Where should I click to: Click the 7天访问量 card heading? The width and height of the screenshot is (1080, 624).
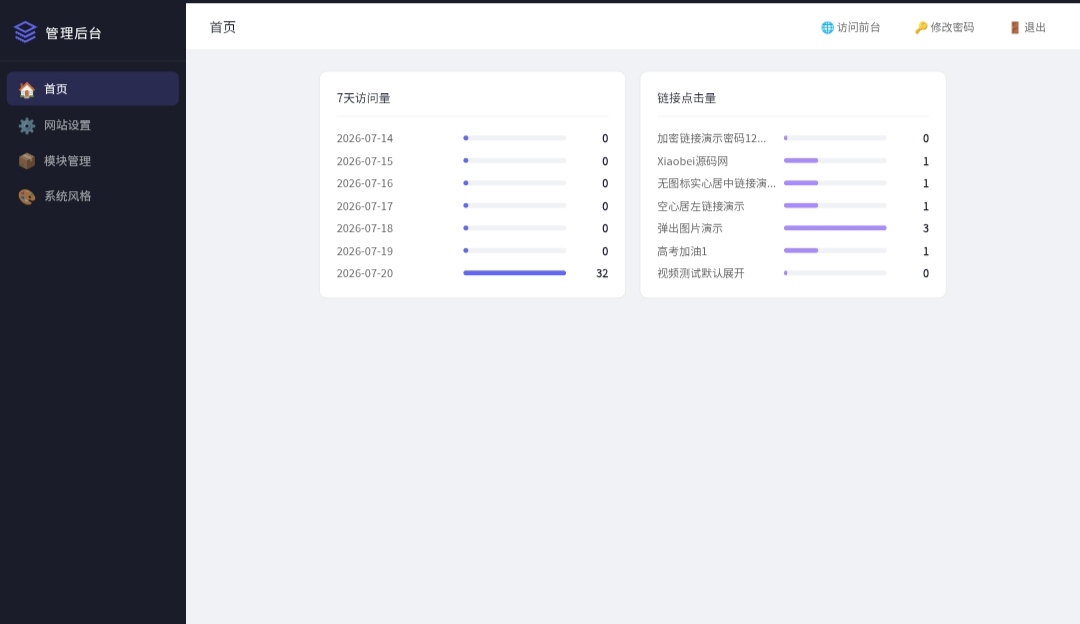pos(364,98)
